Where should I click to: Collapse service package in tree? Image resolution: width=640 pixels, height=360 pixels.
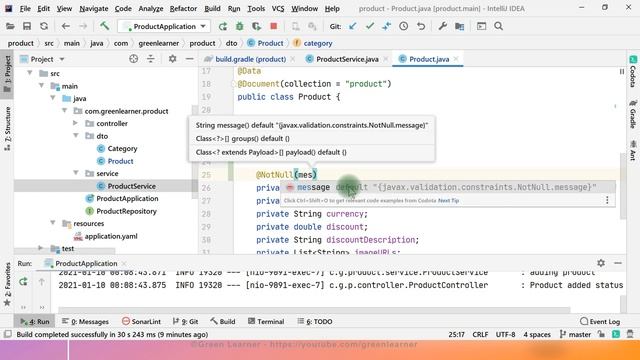pyautogui.click(x=76, y=173)
